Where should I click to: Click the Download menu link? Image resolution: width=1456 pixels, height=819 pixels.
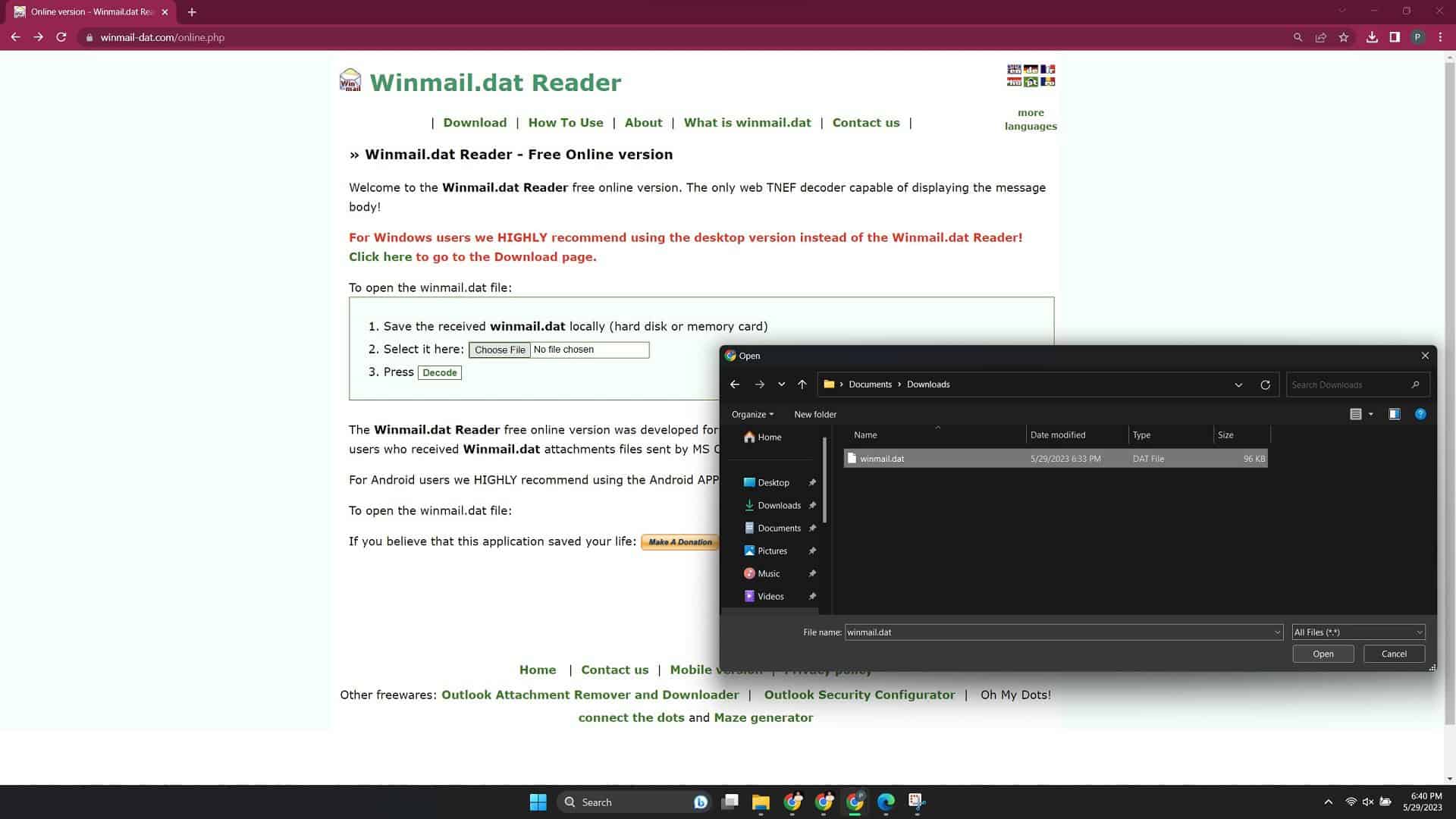[475, 122]
